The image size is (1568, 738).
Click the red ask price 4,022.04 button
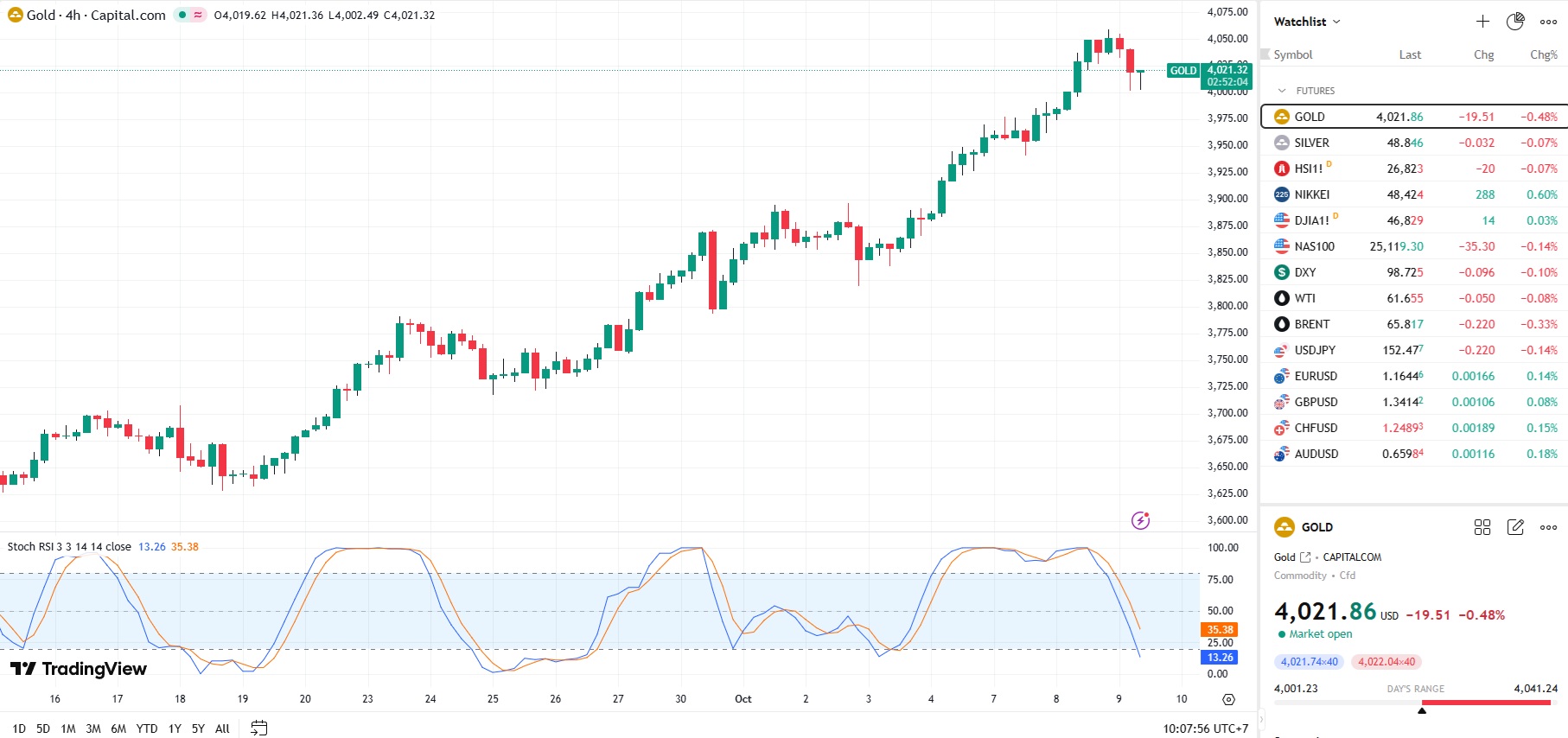coord(1386,662)
